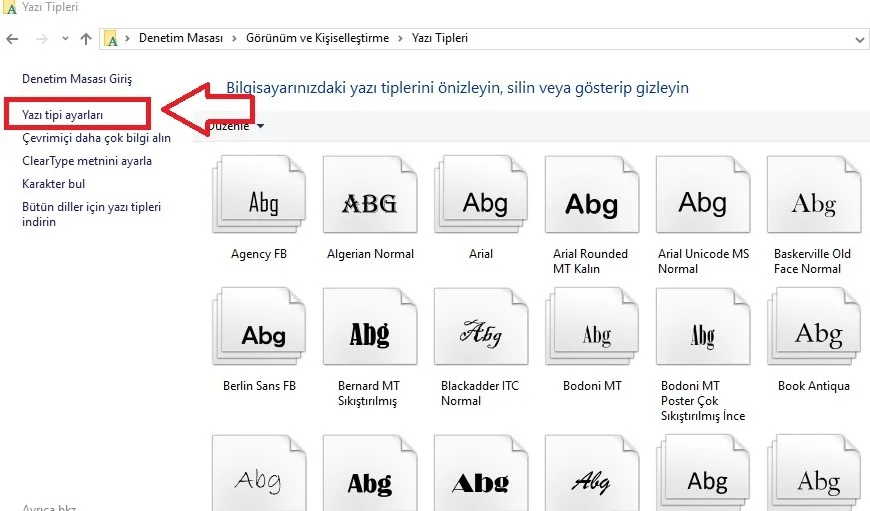Click Denetim Masası in the breadcrumb
Screen dimensions: 870x511
tap(182, 39)
